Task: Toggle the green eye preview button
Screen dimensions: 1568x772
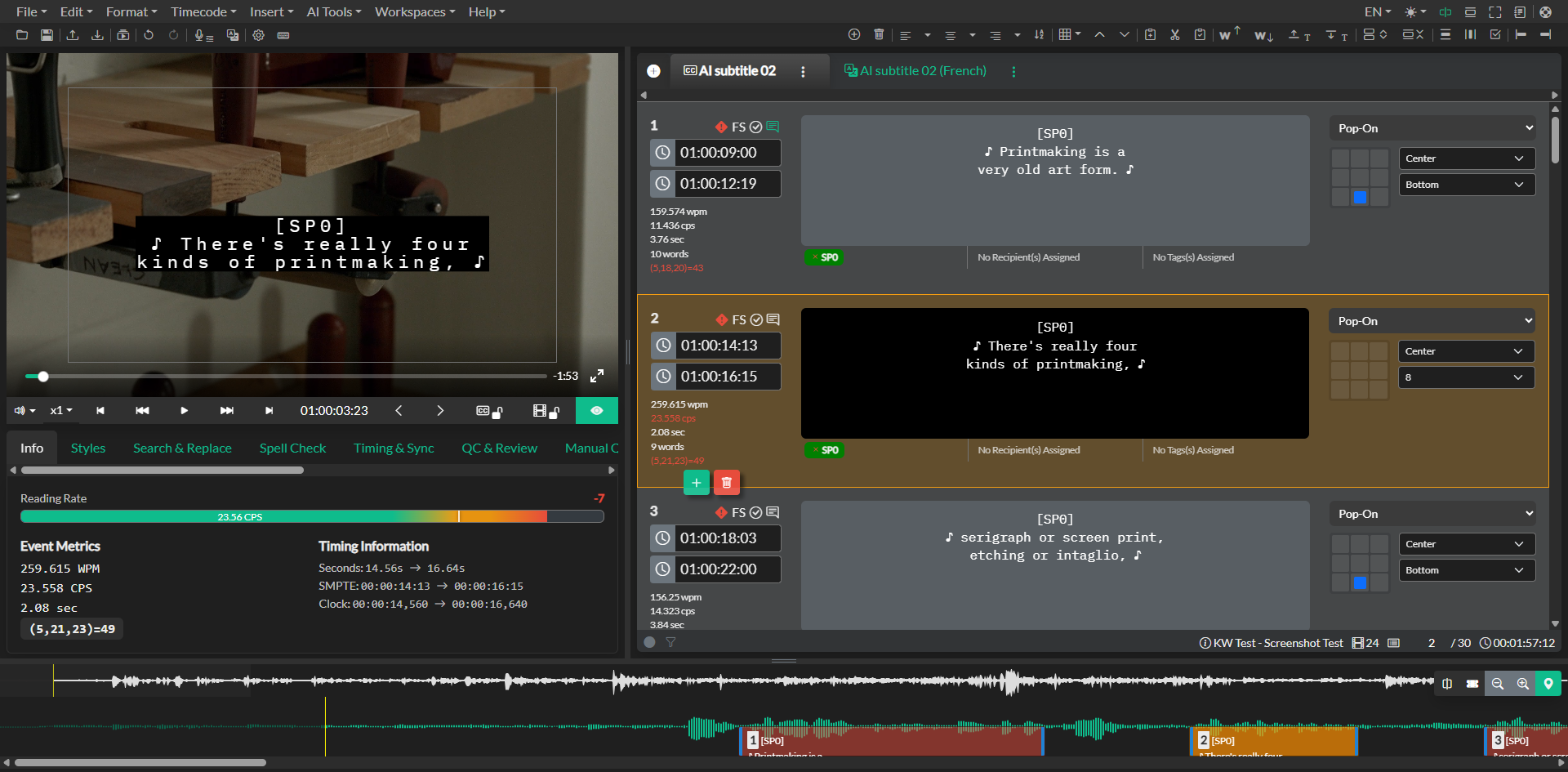Action: (x=596, y=410)
